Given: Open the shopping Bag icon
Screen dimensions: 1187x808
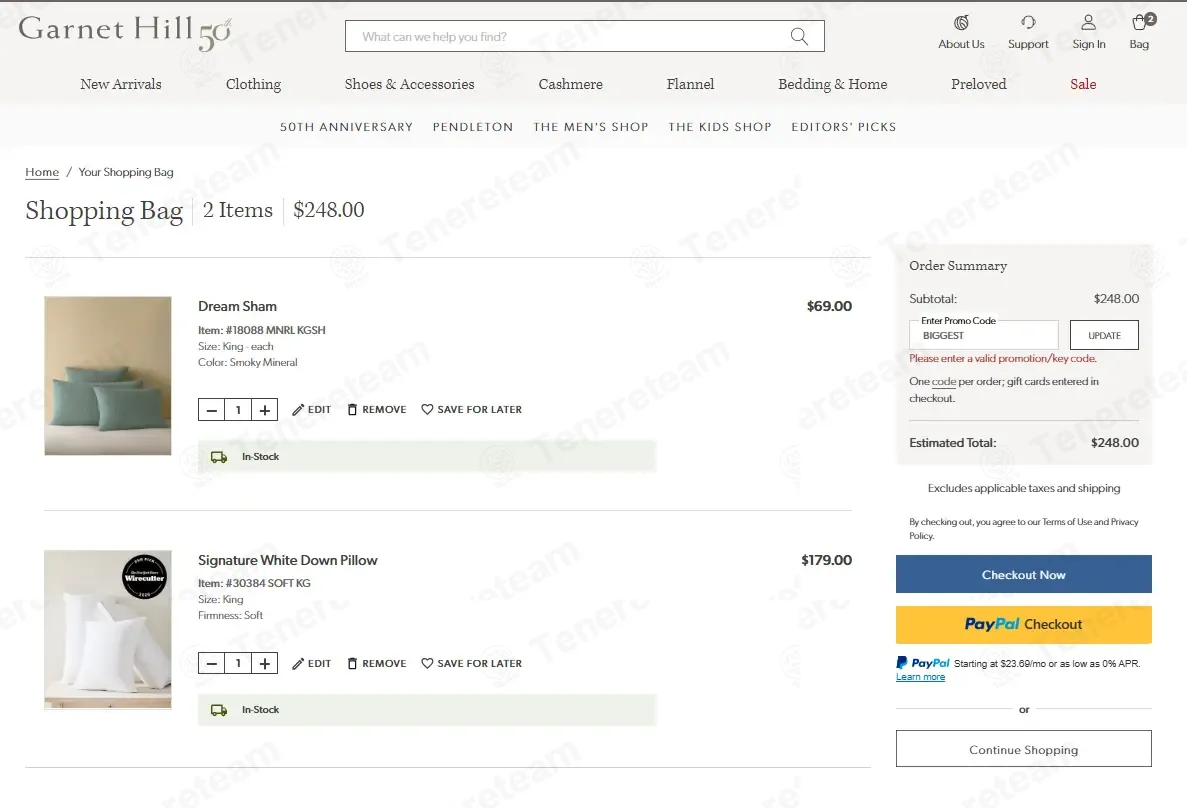Looking at the screenshot, I should pos(1139,23).
